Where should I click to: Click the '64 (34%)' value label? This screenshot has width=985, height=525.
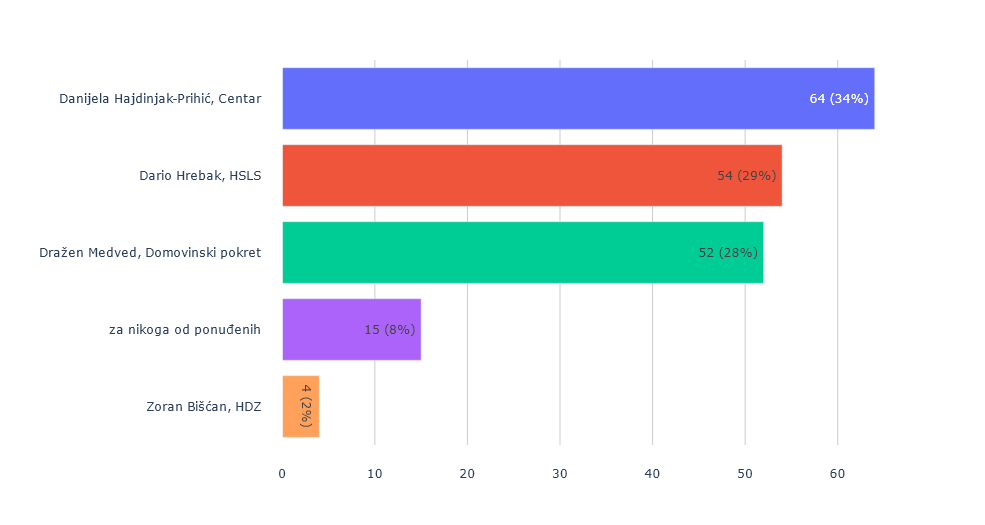(839, 99)
